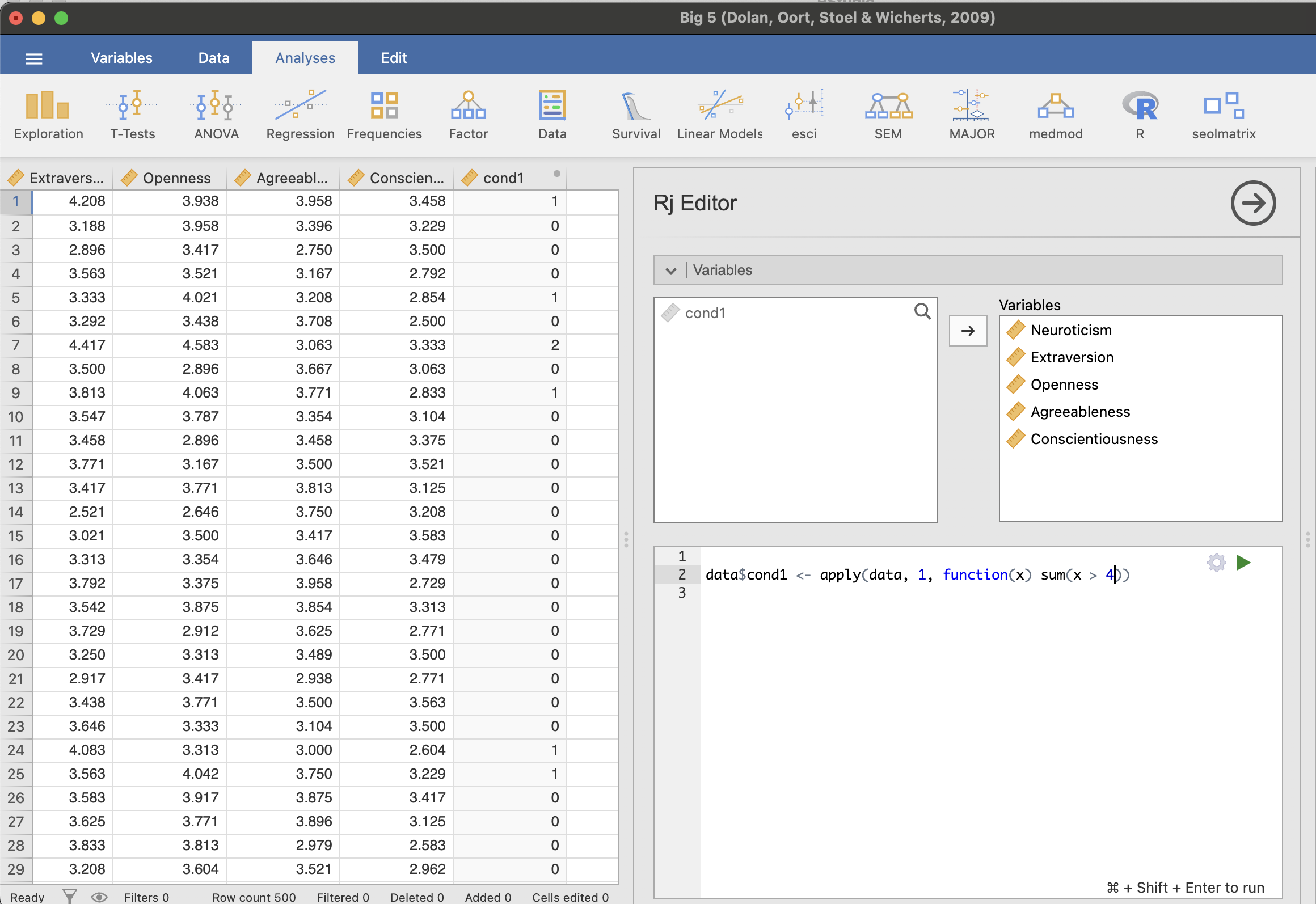Open filters via funnel icon

[x=70, y=897]
